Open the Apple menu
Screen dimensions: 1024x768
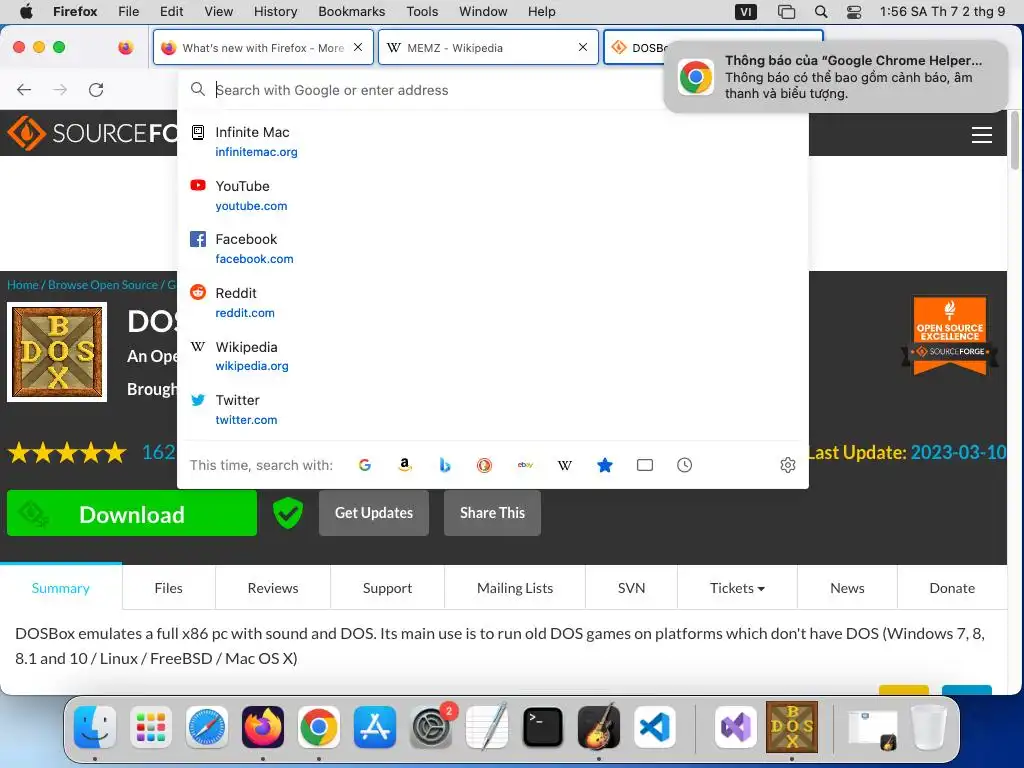click(x=26, y=11)
